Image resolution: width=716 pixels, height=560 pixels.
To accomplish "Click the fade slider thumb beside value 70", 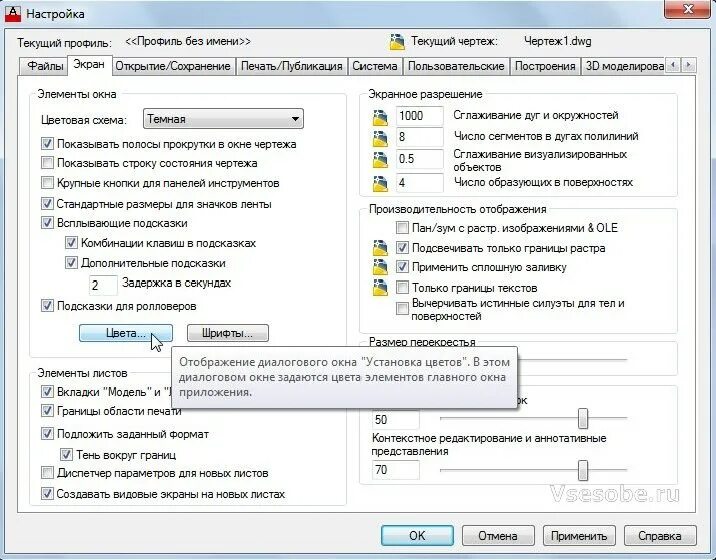I will coord(583,470).
